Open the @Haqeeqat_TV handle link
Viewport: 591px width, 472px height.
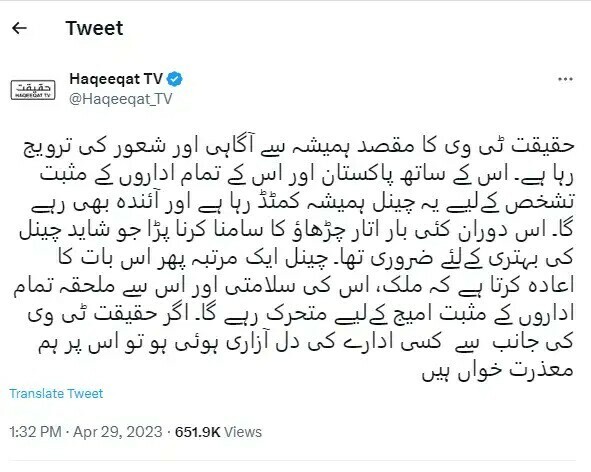tap(121, 99)
